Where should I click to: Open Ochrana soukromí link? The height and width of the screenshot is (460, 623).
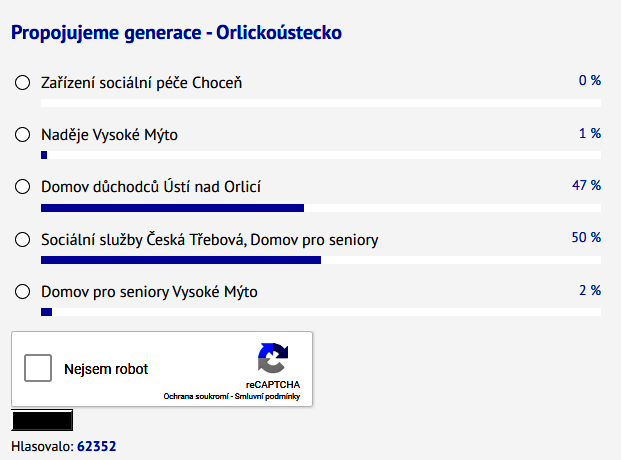[196, 396]
